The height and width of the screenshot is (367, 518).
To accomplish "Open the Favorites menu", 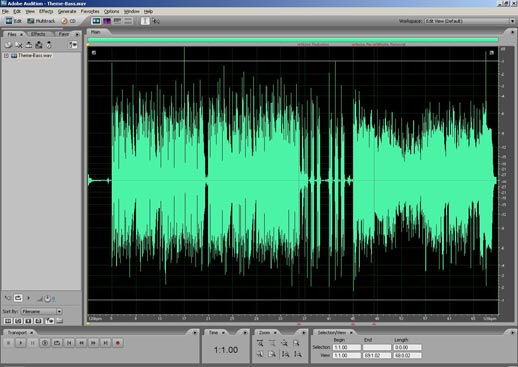I will coord(90,11).
